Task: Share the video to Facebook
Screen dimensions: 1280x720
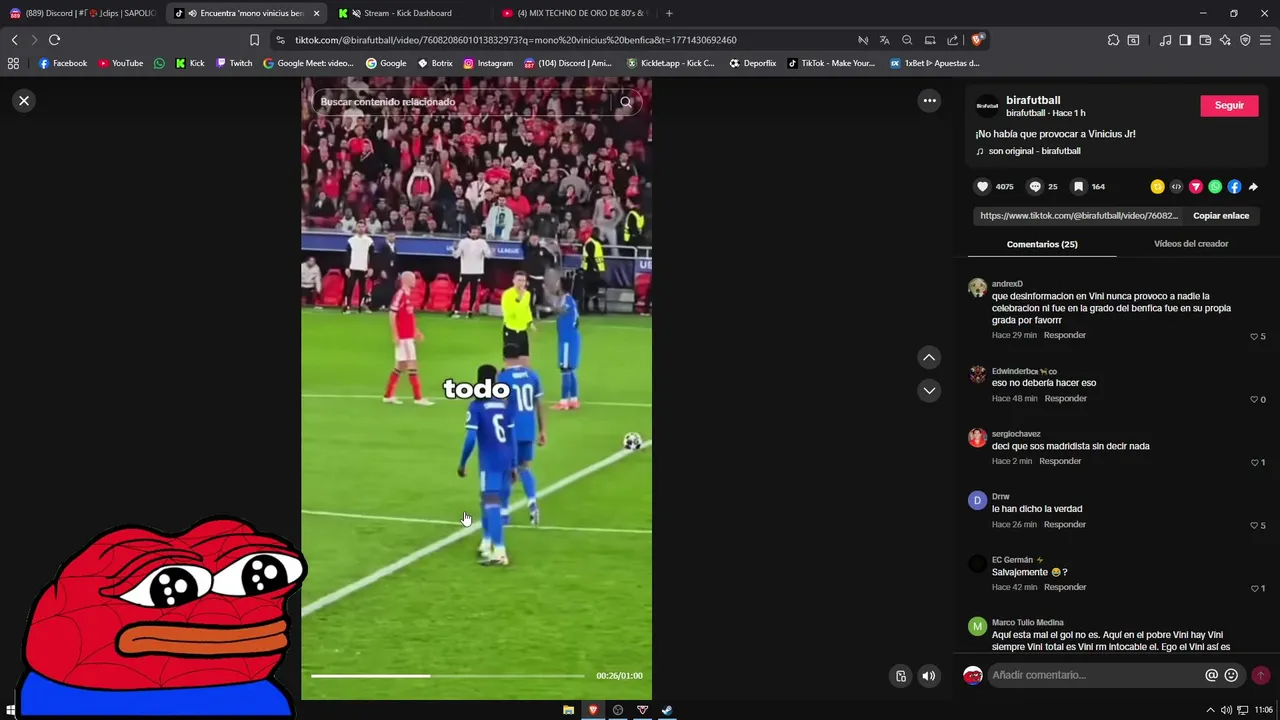Action: tap(1234, 187)
